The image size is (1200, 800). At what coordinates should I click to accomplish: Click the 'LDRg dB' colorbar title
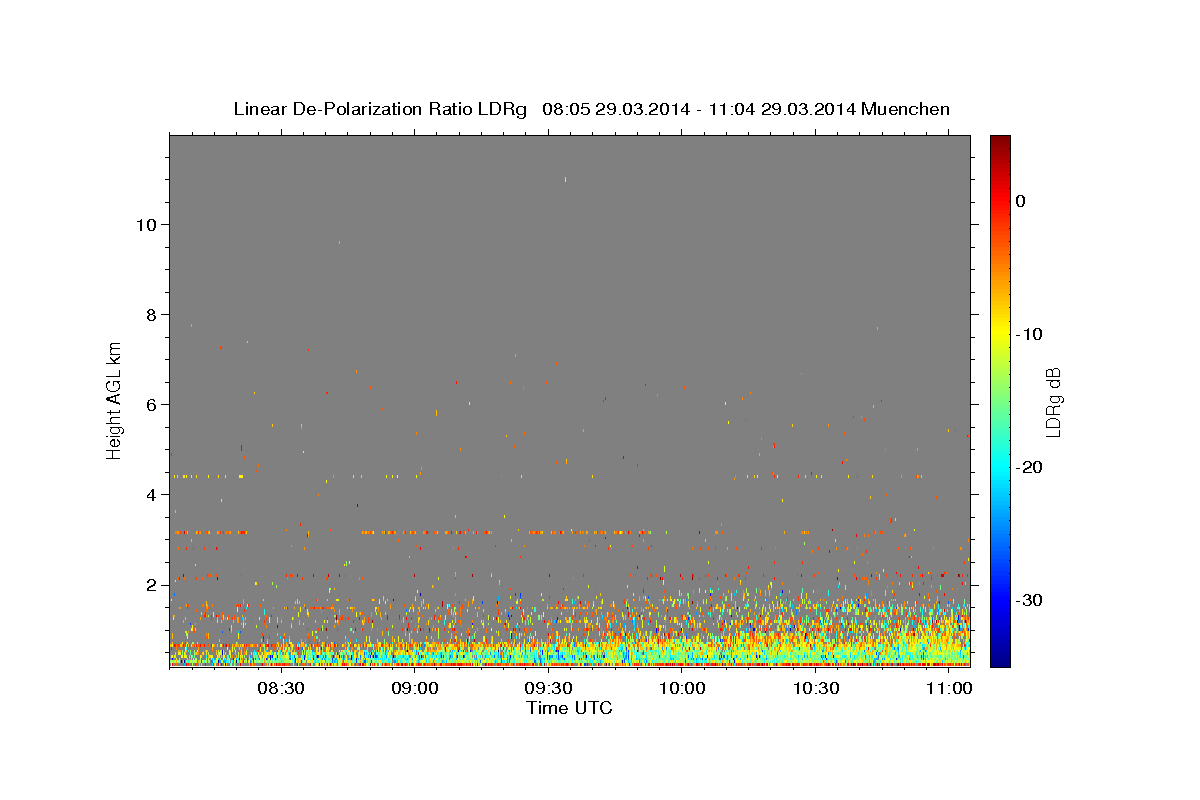(x=1054, y=402)
